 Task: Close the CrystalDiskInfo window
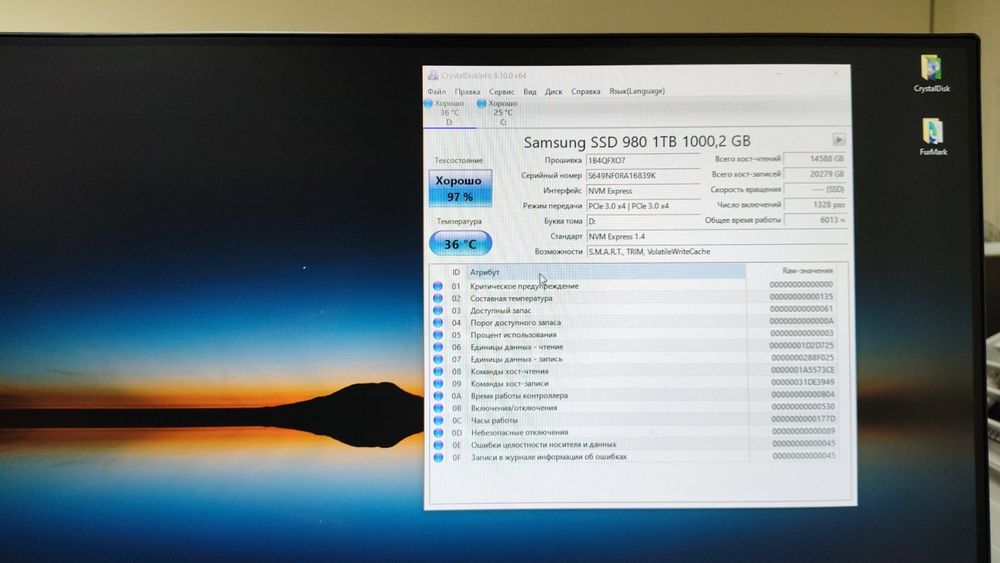coord(835,74)
